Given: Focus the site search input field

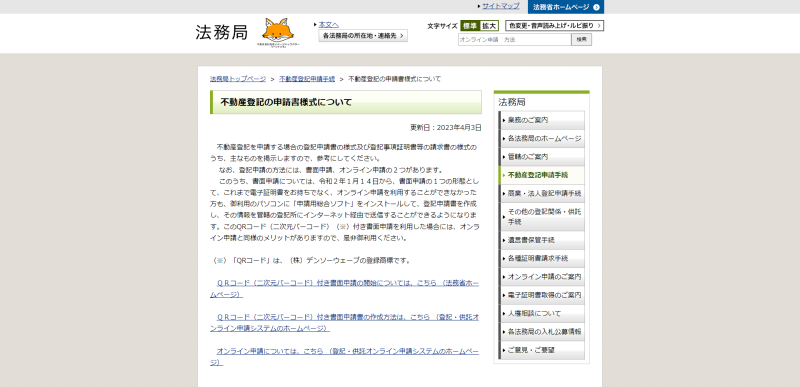Looking at the screenshot, I should click(514, 39).
